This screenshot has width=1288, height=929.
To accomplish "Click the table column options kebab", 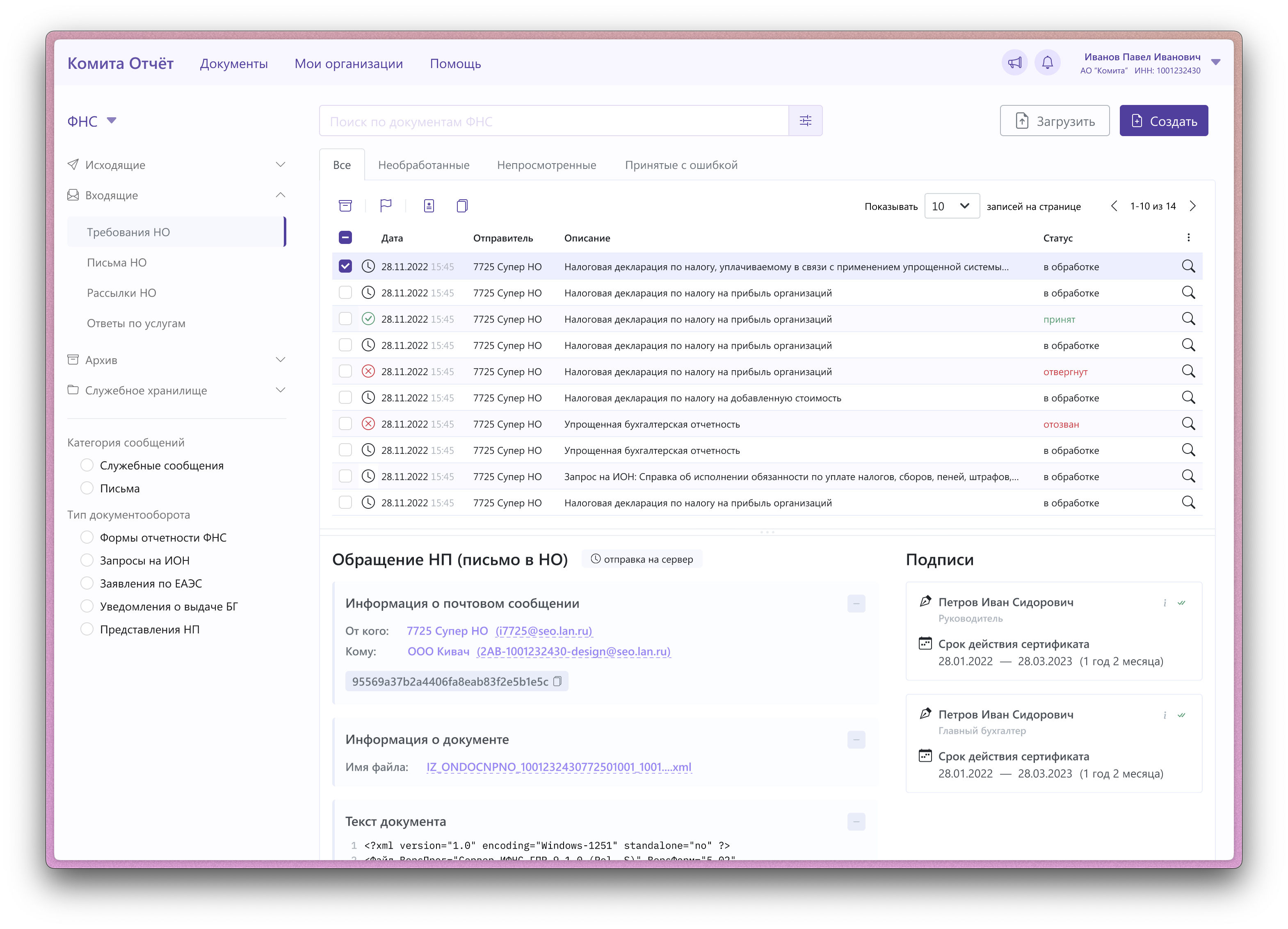I will tap(1188, 238).
